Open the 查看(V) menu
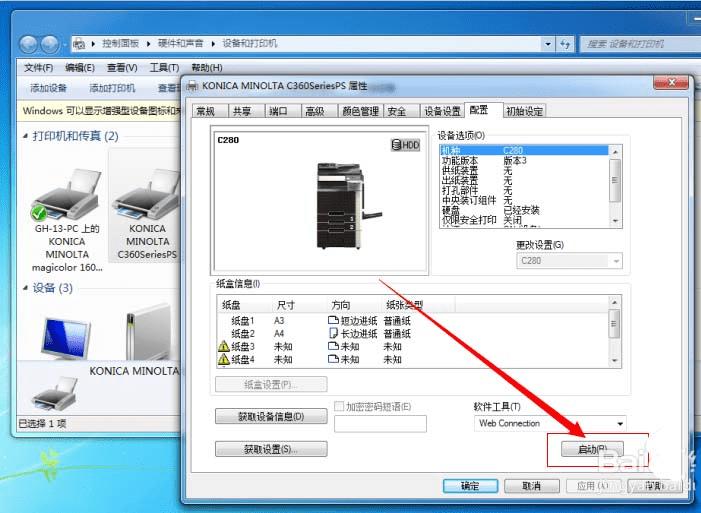Screen dimensions: 701x513 coord(122,68)
